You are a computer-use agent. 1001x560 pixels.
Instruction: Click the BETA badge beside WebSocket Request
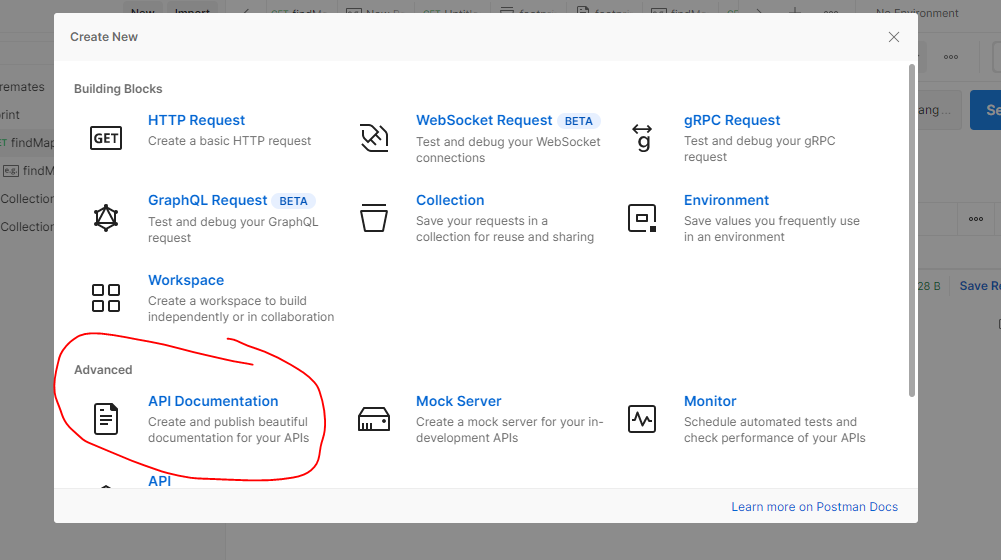coord(578,121)
